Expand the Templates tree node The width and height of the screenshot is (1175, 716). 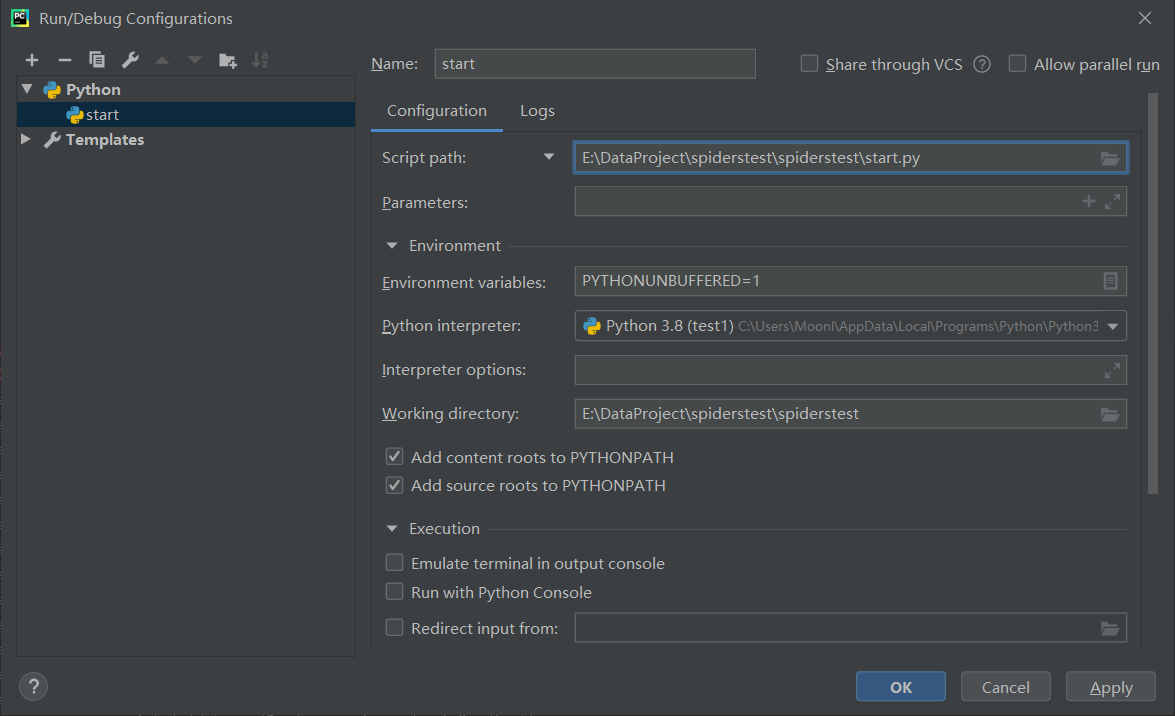[26, 140]
